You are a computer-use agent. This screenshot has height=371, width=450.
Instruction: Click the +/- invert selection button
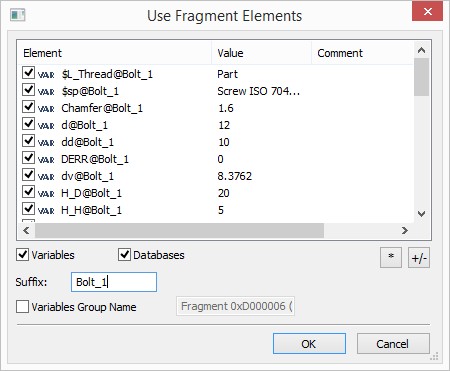coord(419,257)
